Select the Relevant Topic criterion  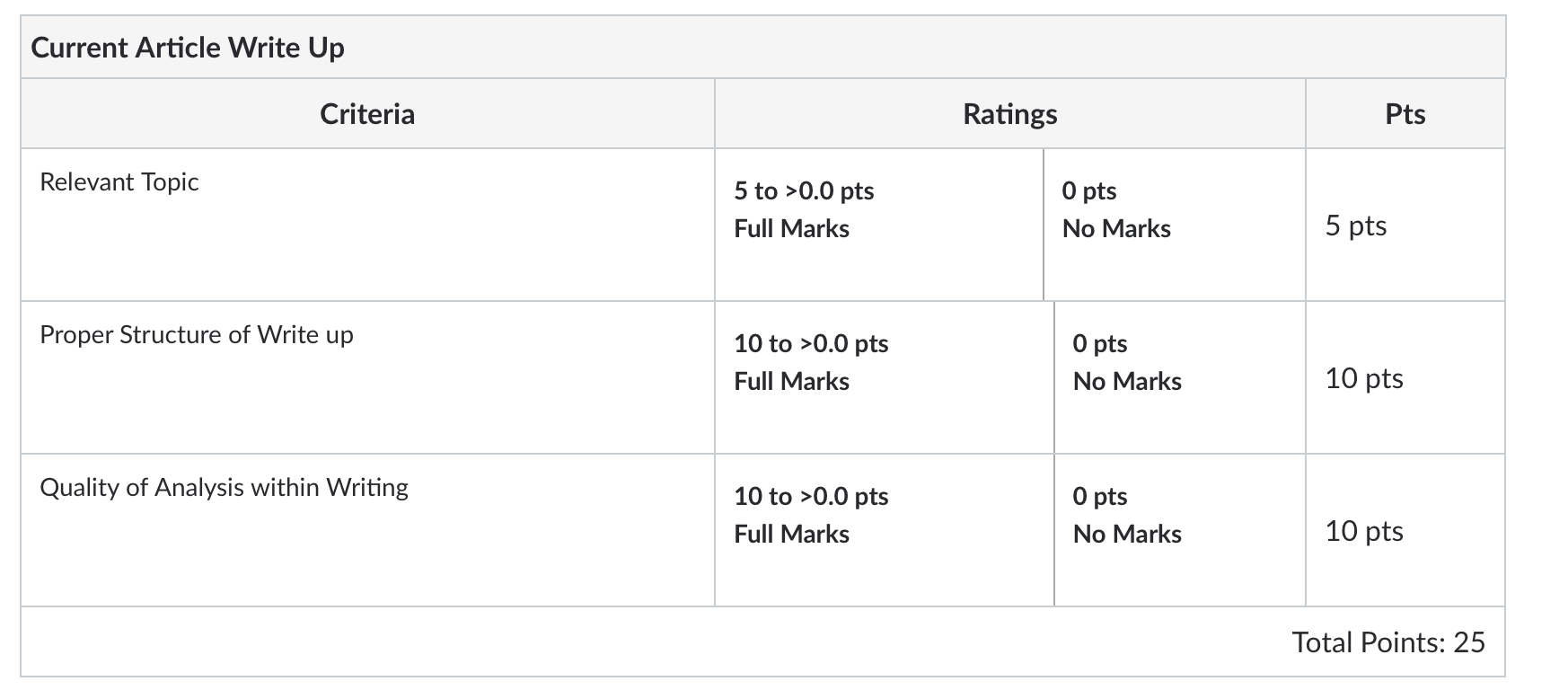click(x=119, y=182)
